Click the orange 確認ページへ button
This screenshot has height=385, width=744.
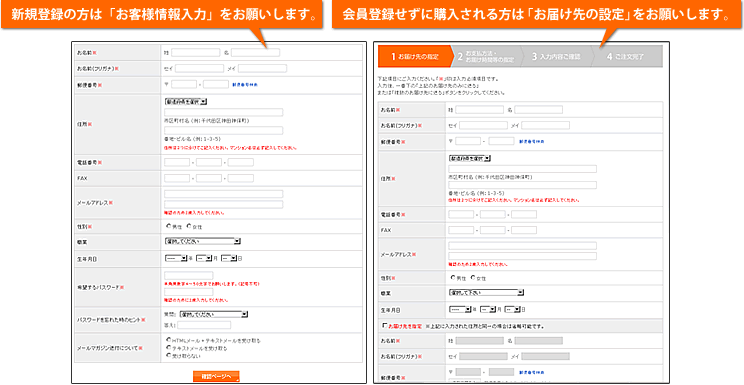coord(216,376)
